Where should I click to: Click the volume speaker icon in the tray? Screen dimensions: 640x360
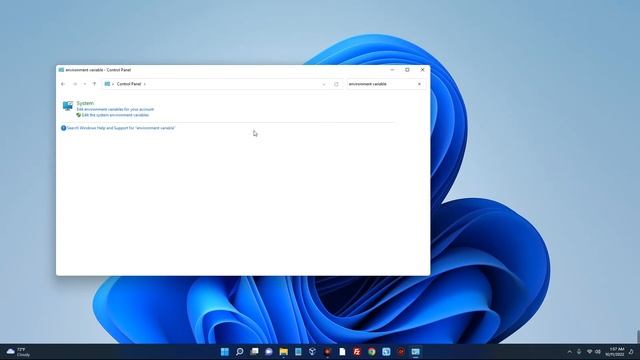click(x=598, y=352)
